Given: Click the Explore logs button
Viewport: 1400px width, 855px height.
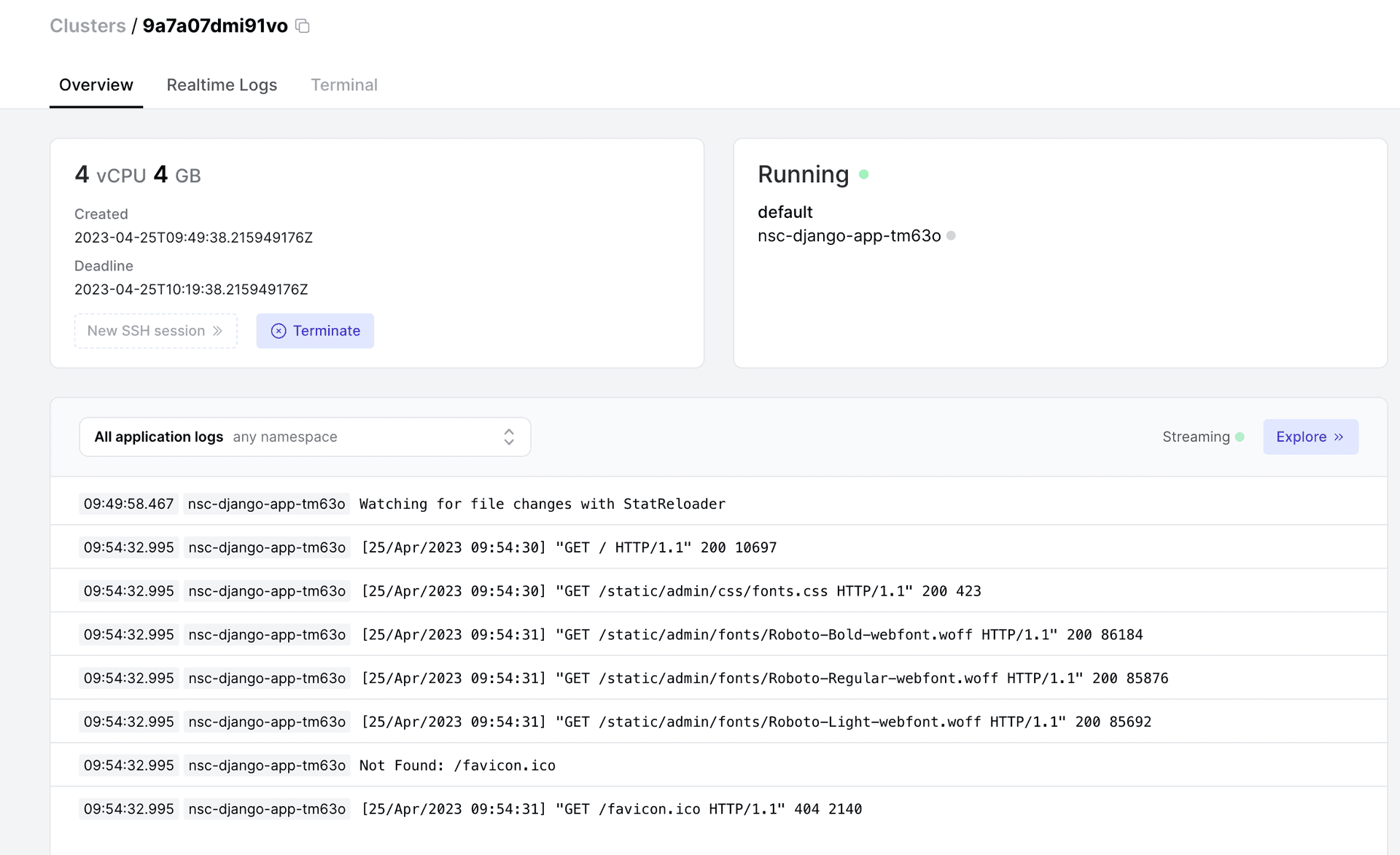Looking at the screenshot, I should click(x=1309, y=436).
